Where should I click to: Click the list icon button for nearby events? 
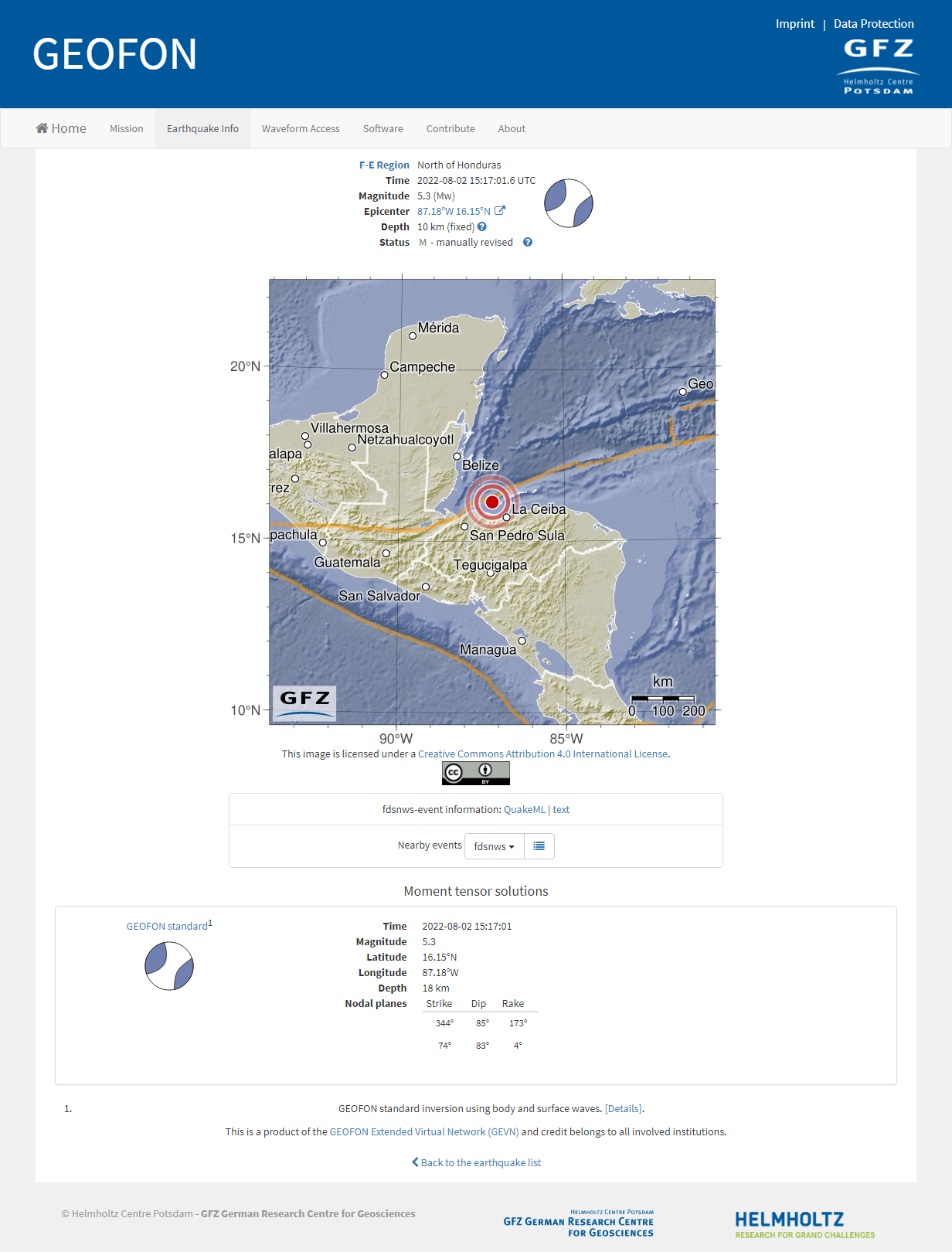539,846
